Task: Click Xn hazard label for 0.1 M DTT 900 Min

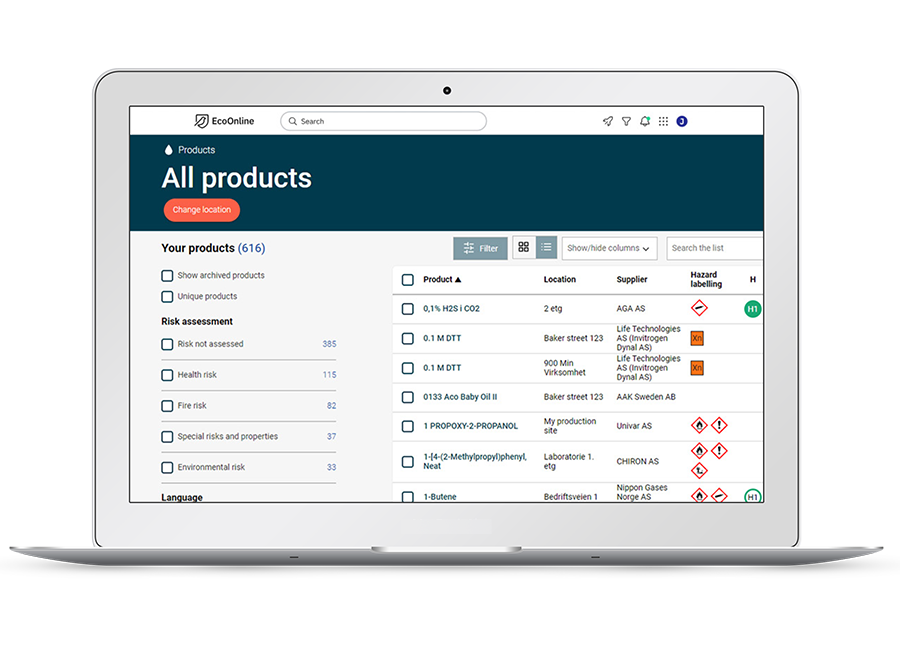Action: coord(697,367)
